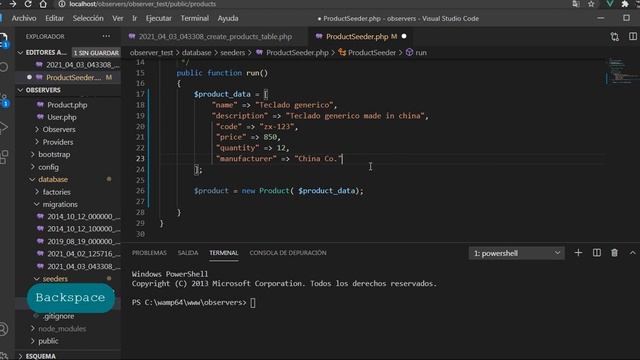Collapse the OBSERVERS folder section
This screenshot has width=640, height=360.
click(20, 90)
